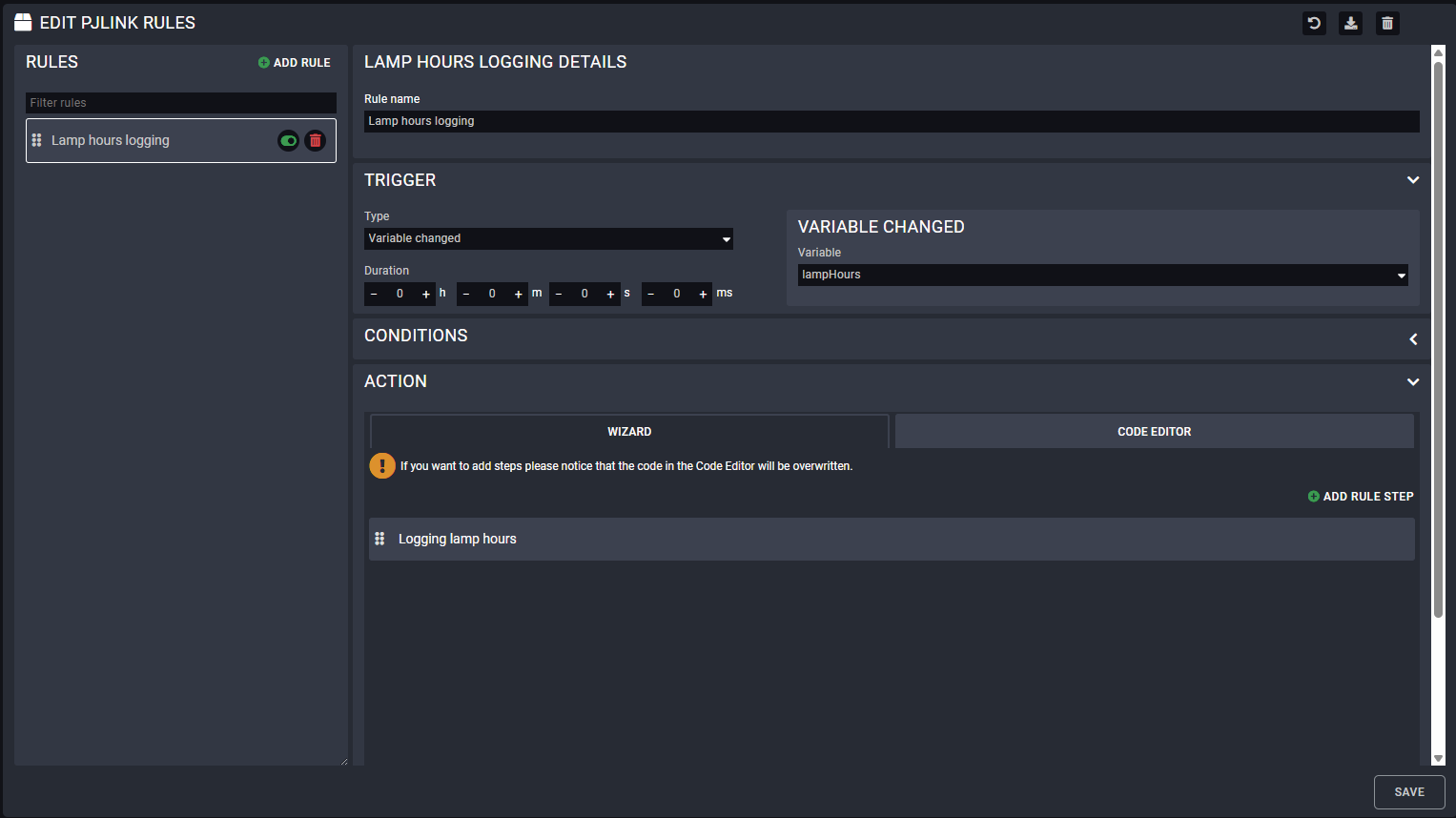Expand the Conditions section
The width and height of the screenshot is (1456, 818).
point(1413,339)
